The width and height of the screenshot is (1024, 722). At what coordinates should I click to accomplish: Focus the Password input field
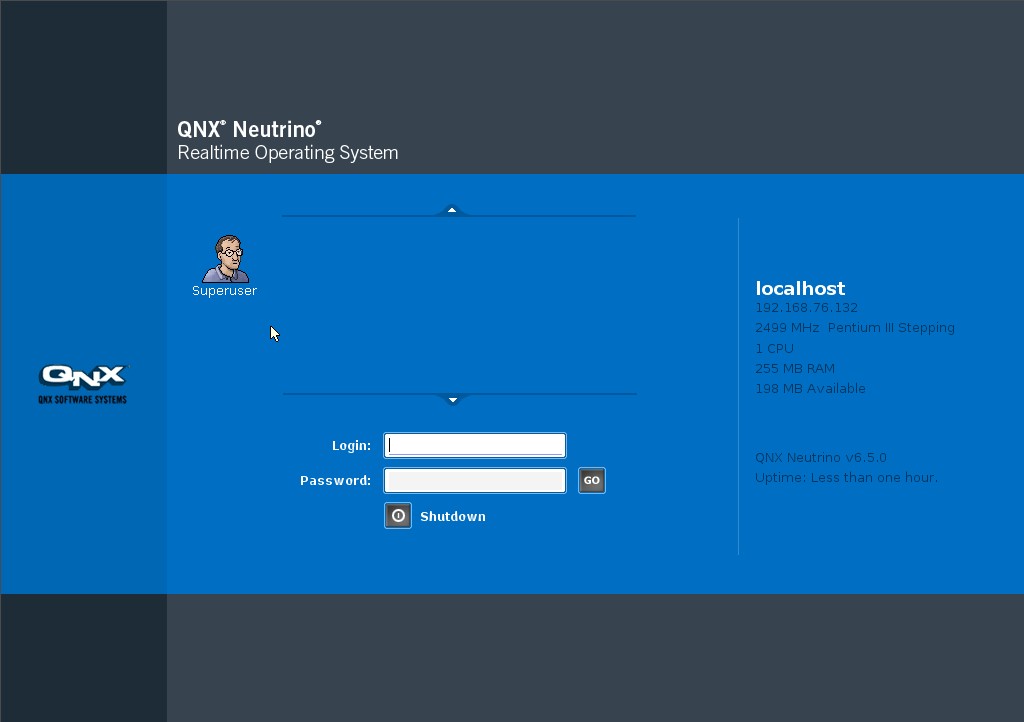click(475, 480)
